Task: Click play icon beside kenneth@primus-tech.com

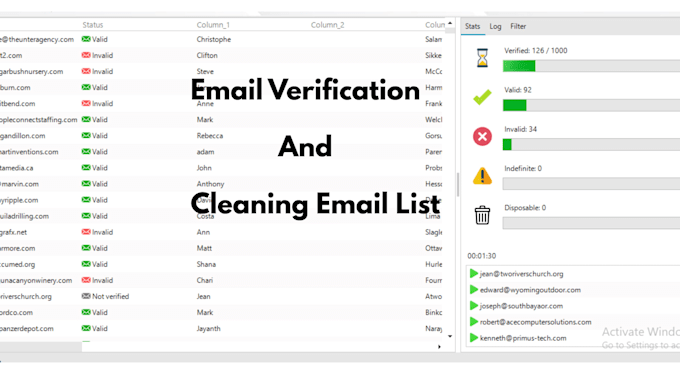Action: click(x=474, y=338)
